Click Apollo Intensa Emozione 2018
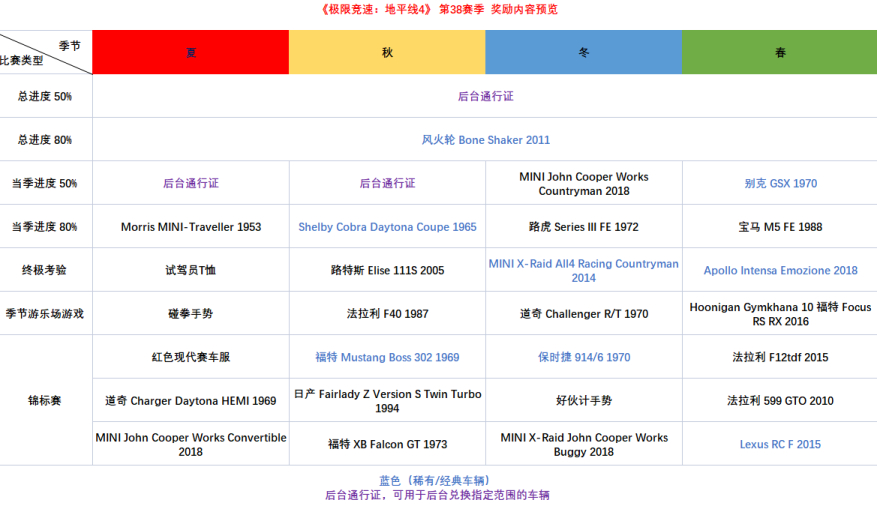The image size is (877, 506). coord(780,271)
